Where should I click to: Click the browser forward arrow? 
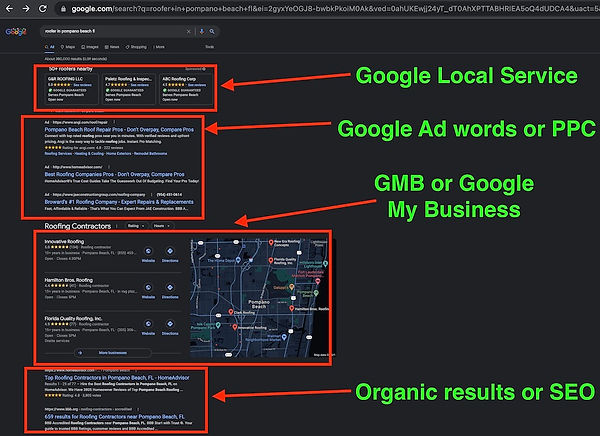(x=26, y=8)
